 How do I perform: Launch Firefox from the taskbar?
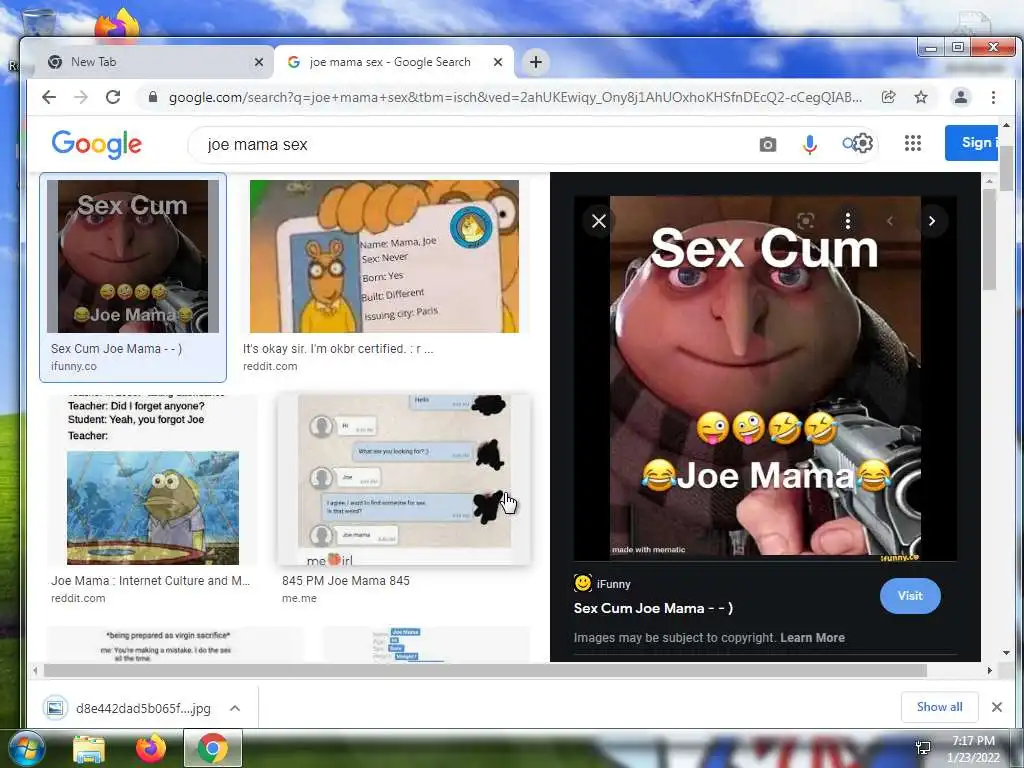point(151,748)
